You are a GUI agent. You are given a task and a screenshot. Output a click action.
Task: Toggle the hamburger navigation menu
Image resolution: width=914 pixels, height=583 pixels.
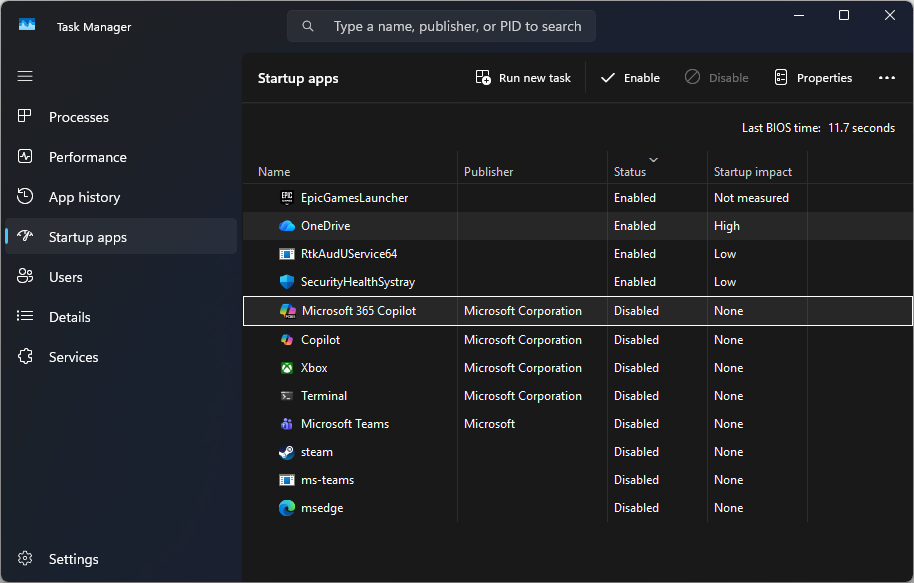(x=25, y=76)
